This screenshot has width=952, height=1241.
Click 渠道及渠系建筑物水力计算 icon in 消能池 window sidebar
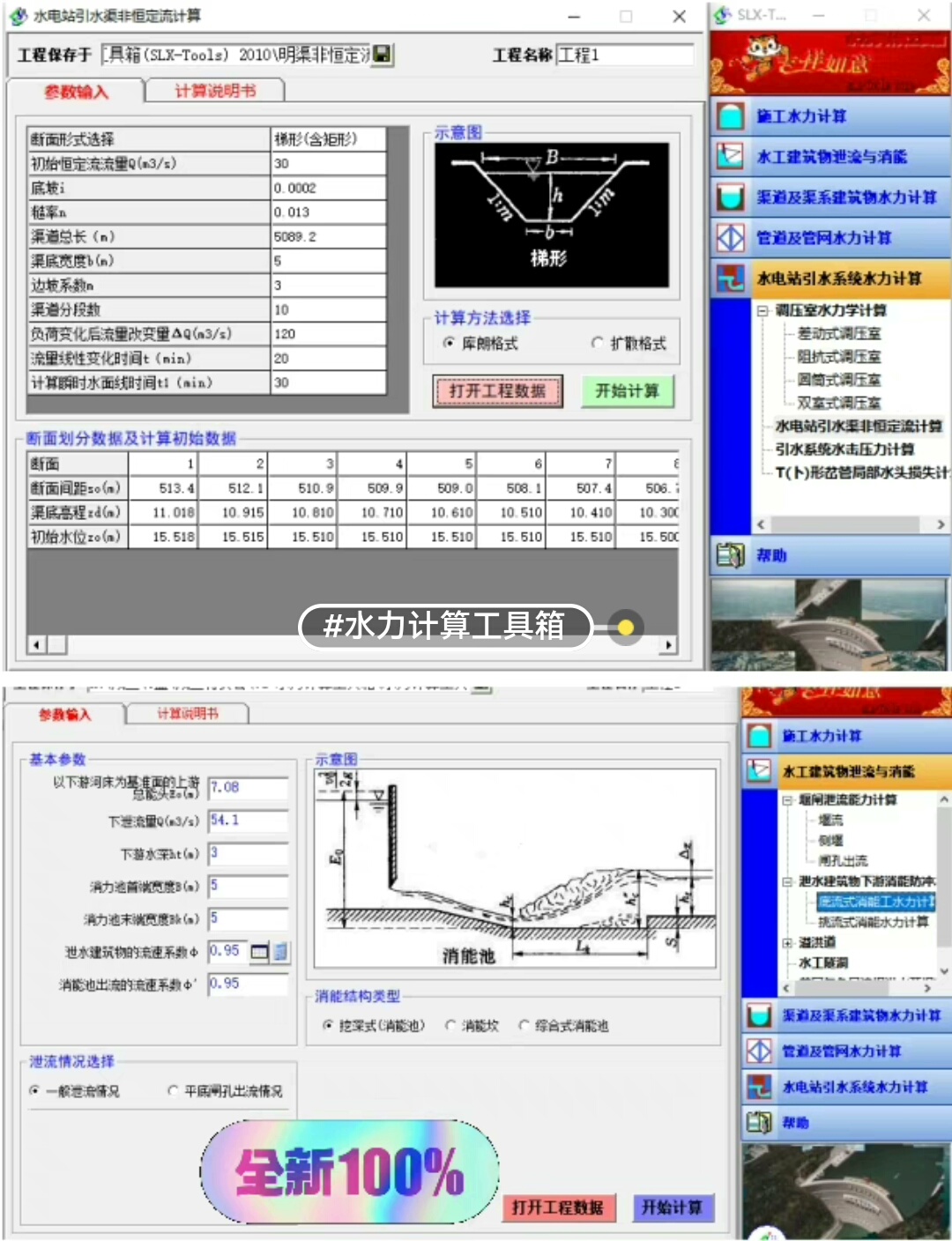(x=758, y=1015)
